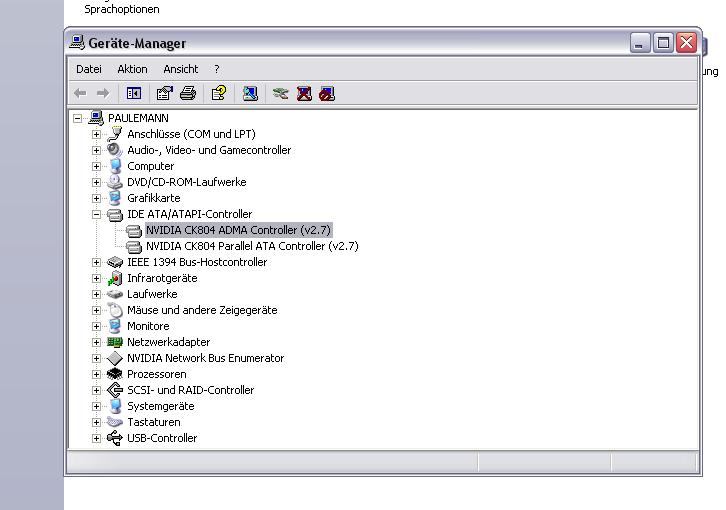Screen dimensions: 726x510
Task: Expand the Laufwerke node
Action: (x=96, y=294)
